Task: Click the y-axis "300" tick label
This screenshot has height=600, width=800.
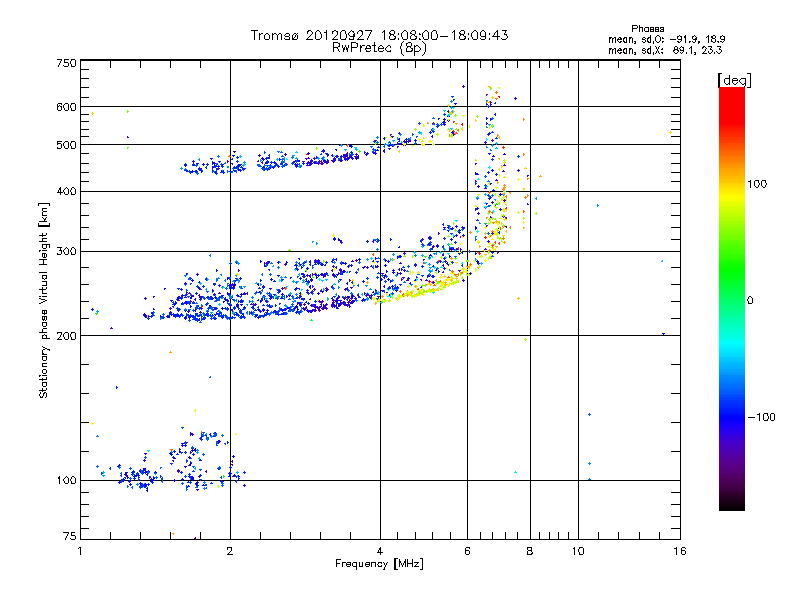Action: 66,252
